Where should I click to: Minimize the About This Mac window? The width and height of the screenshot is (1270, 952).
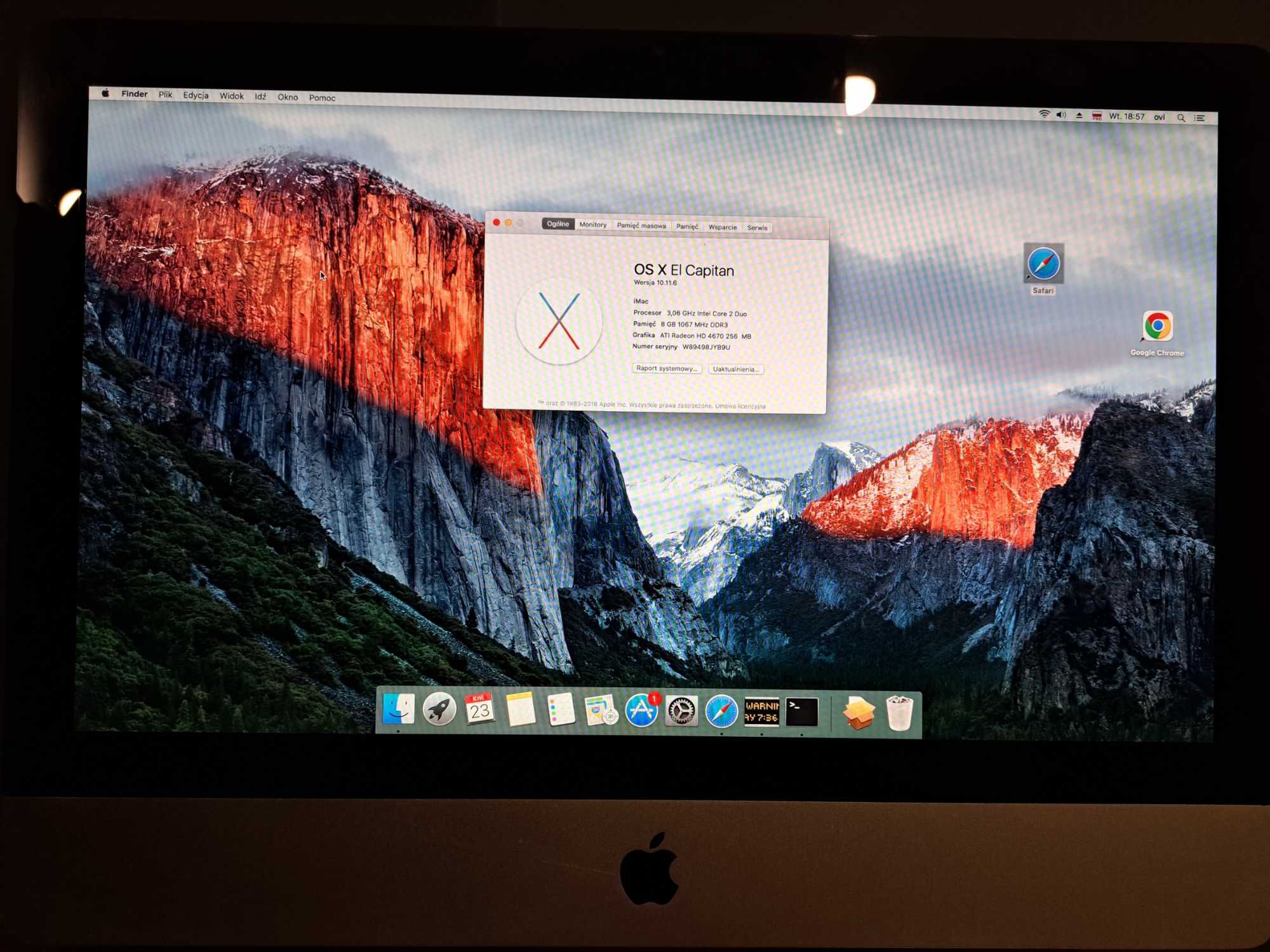[x=508, y=222]
